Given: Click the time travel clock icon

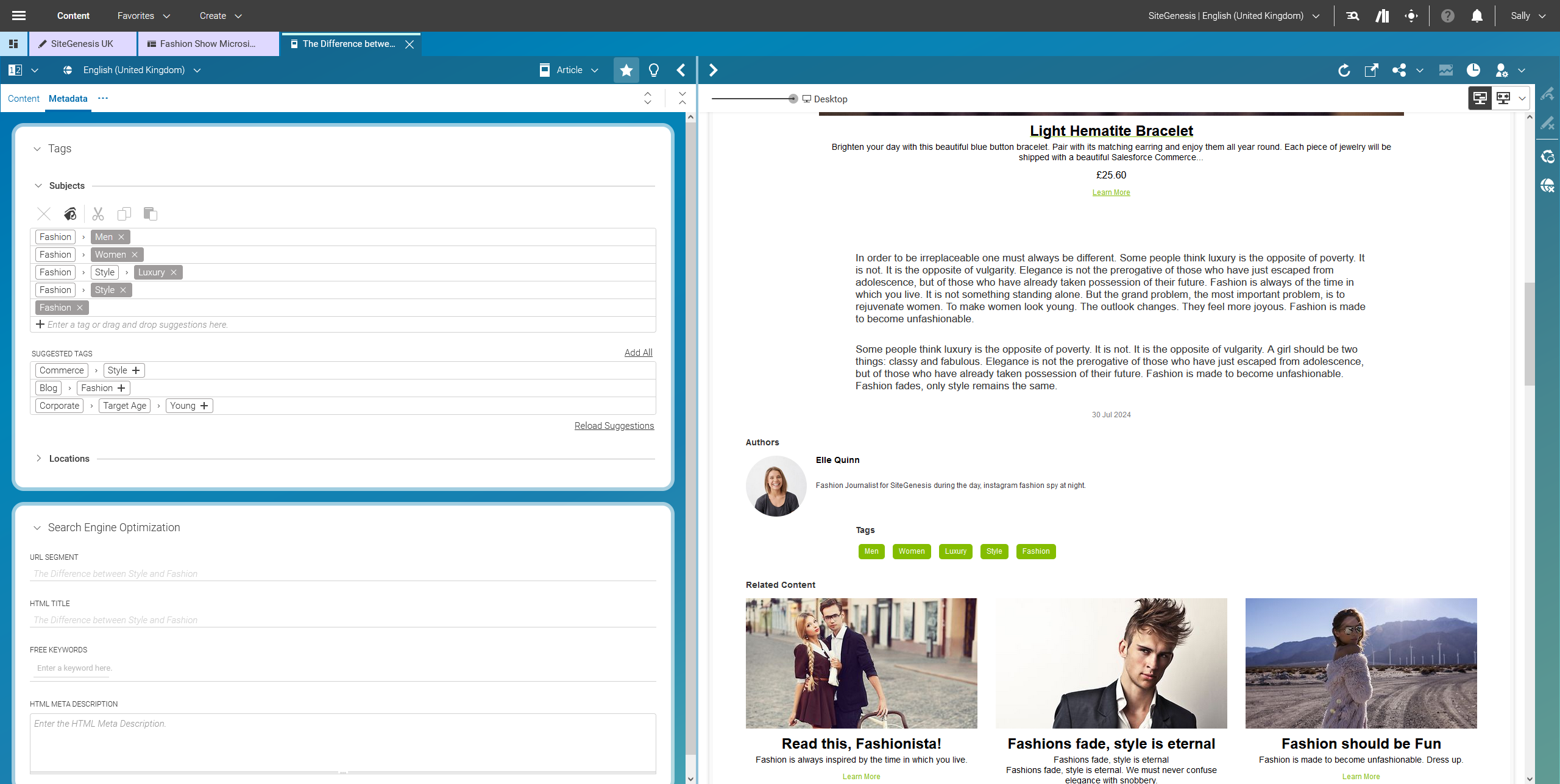Looking at the screenshot, I should [x=1473, y=70].
